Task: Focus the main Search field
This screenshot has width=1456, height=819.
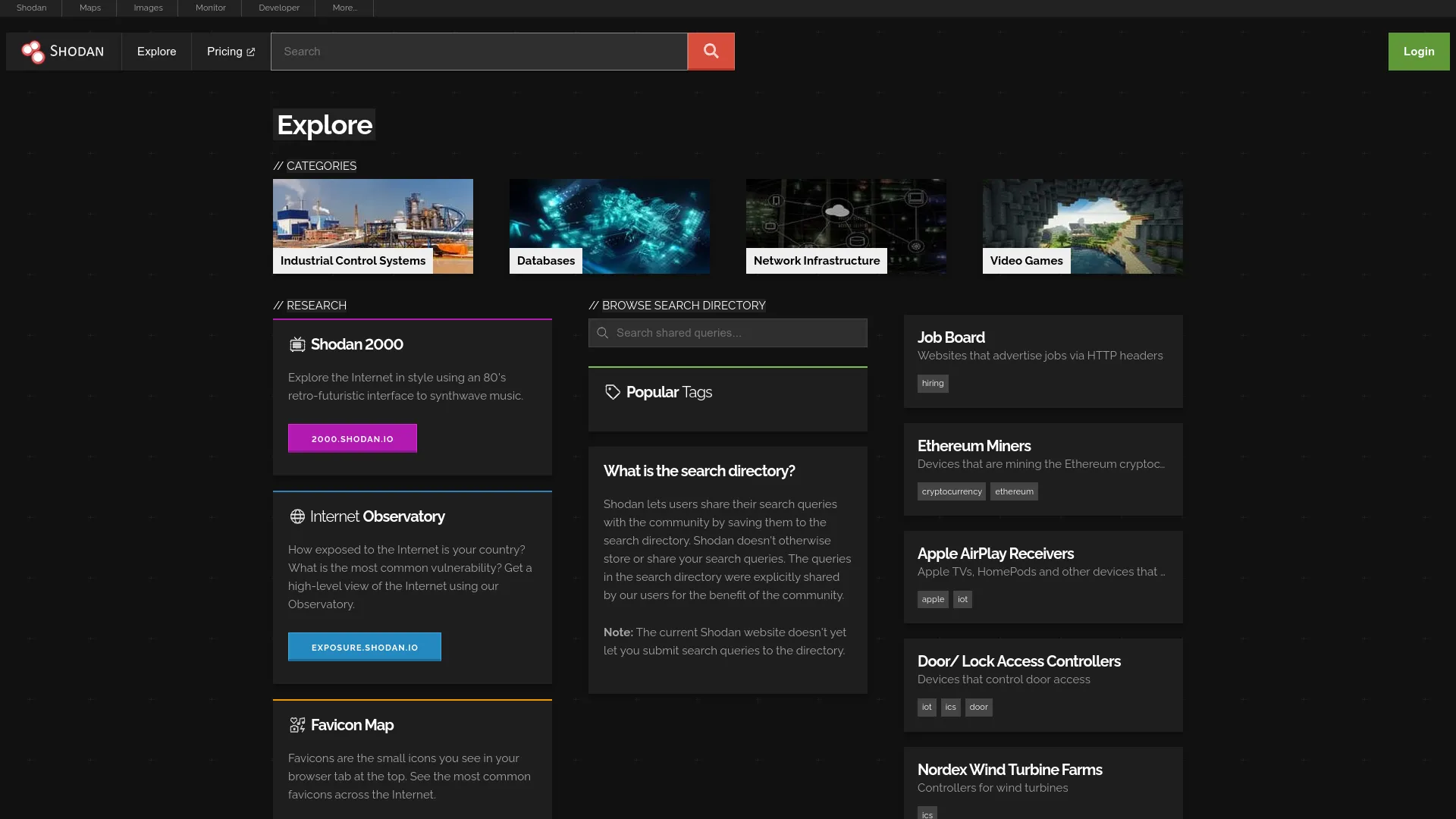Action: [x=479, y=52]
